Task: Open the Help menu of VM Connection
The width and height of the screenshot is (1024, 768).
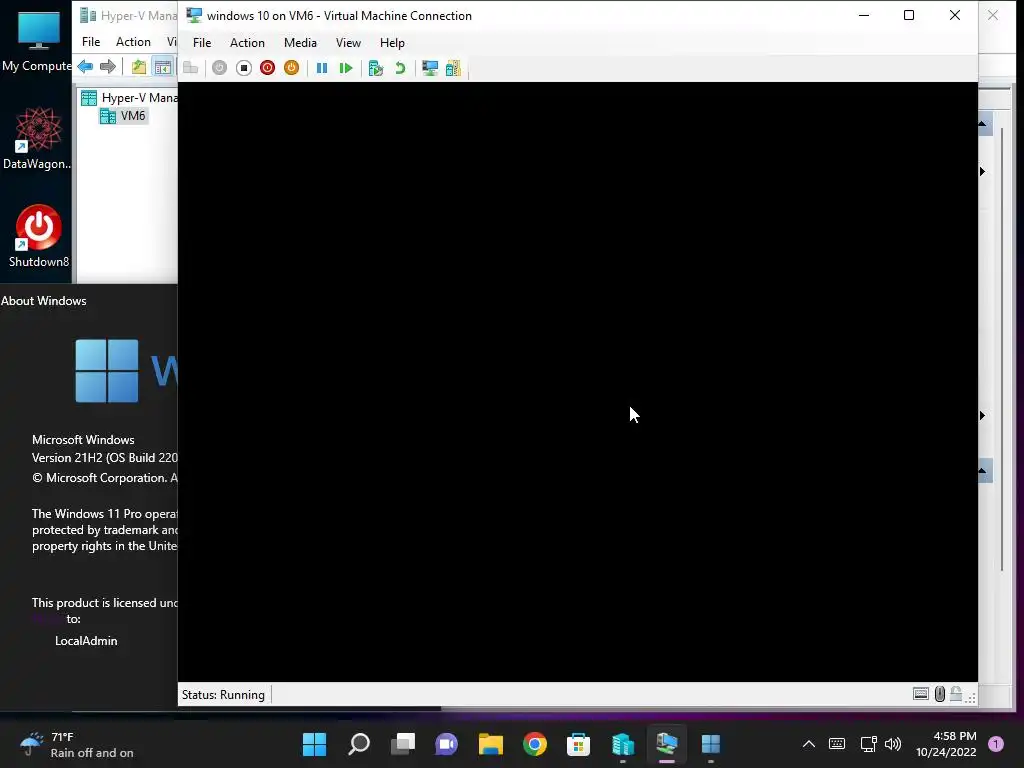Action: pyautogui.click(x=392, y=42)
